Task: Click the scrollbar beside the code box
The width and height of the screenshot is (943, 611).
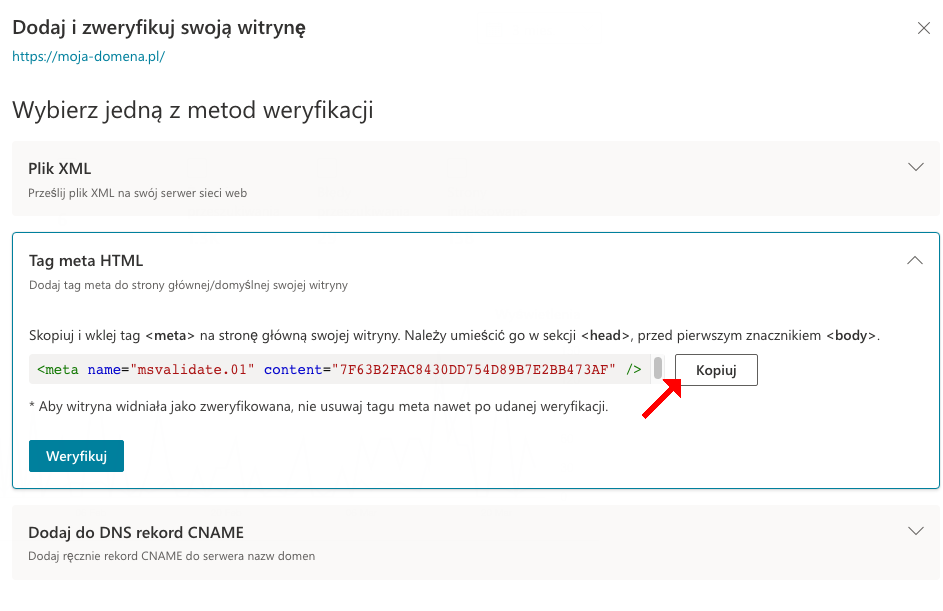Action: 660,369
